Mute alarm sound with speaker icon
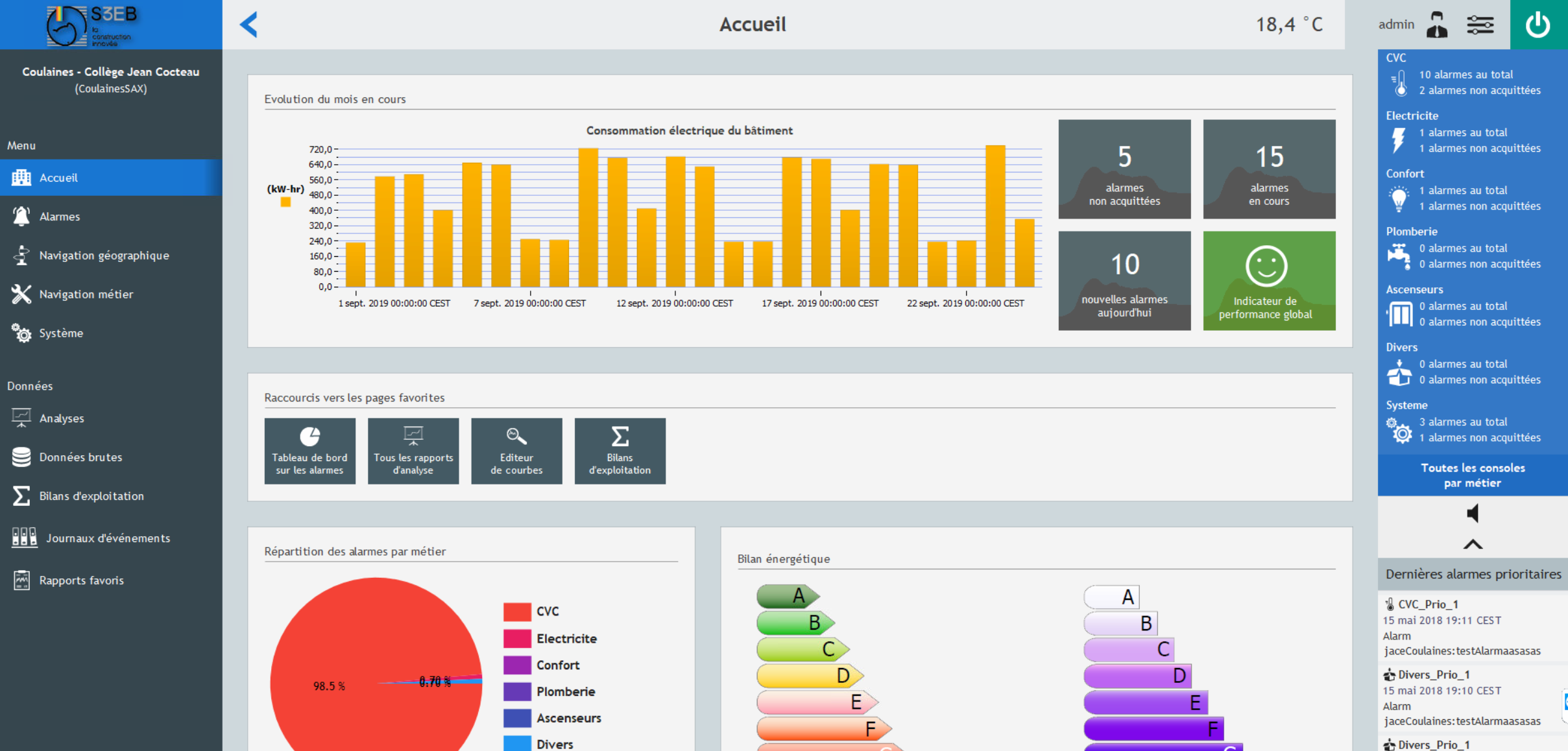This screenshot has height=751, width=1568. pos(1473,514)
